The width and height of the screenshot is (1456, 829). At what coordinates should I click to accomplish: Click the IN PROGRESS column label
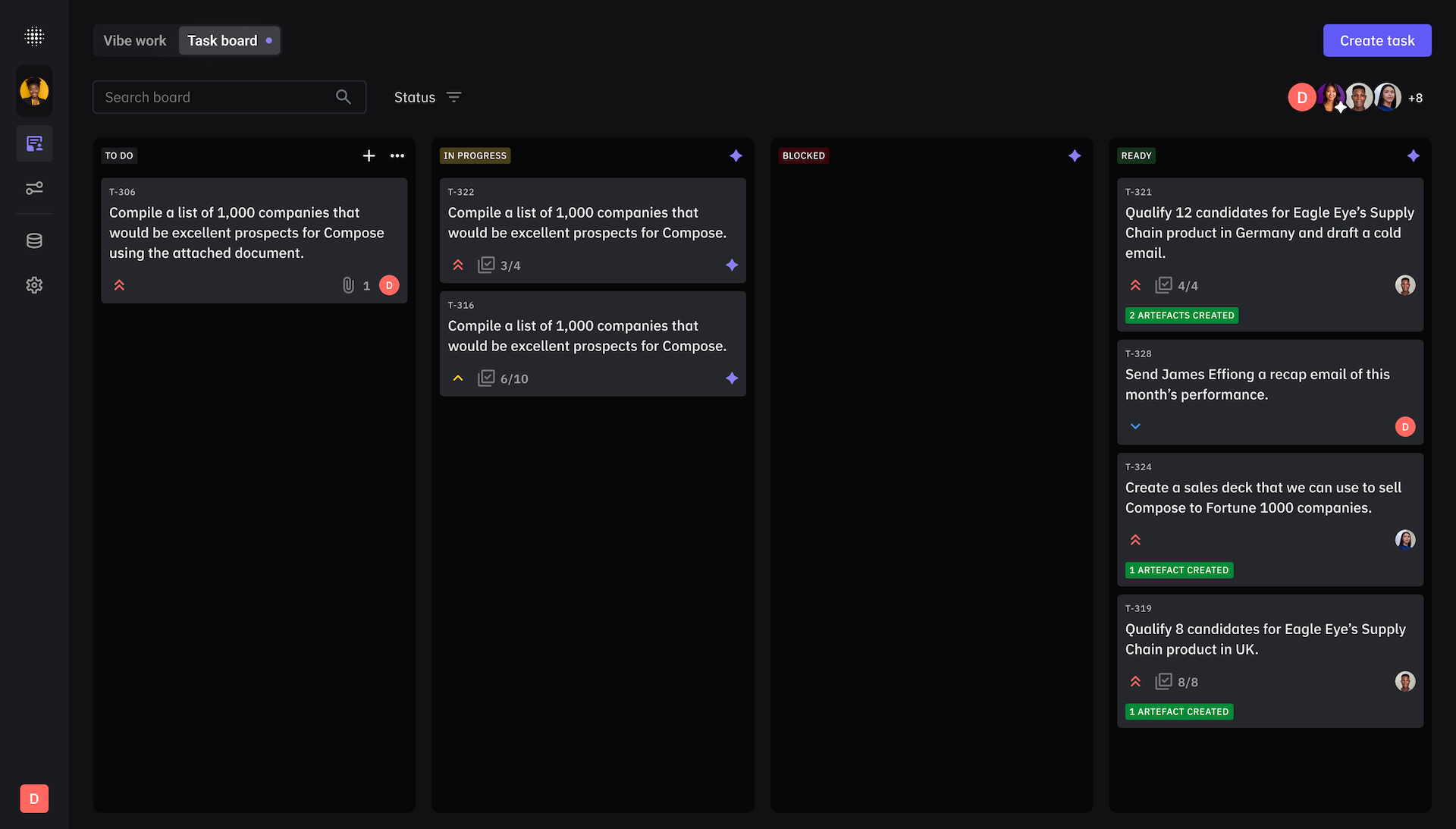point(475,155)
